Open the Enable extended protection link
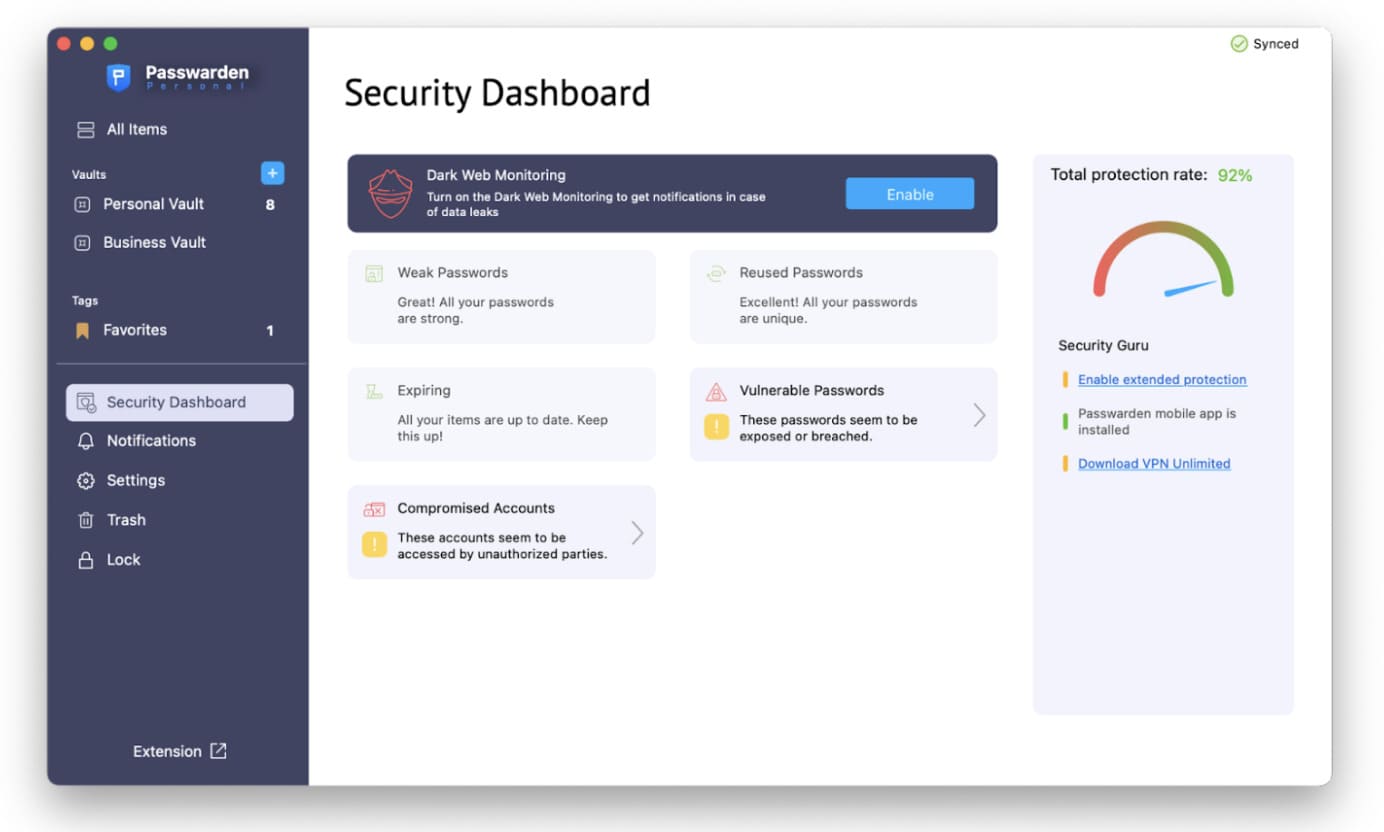 pos(1162,380)
